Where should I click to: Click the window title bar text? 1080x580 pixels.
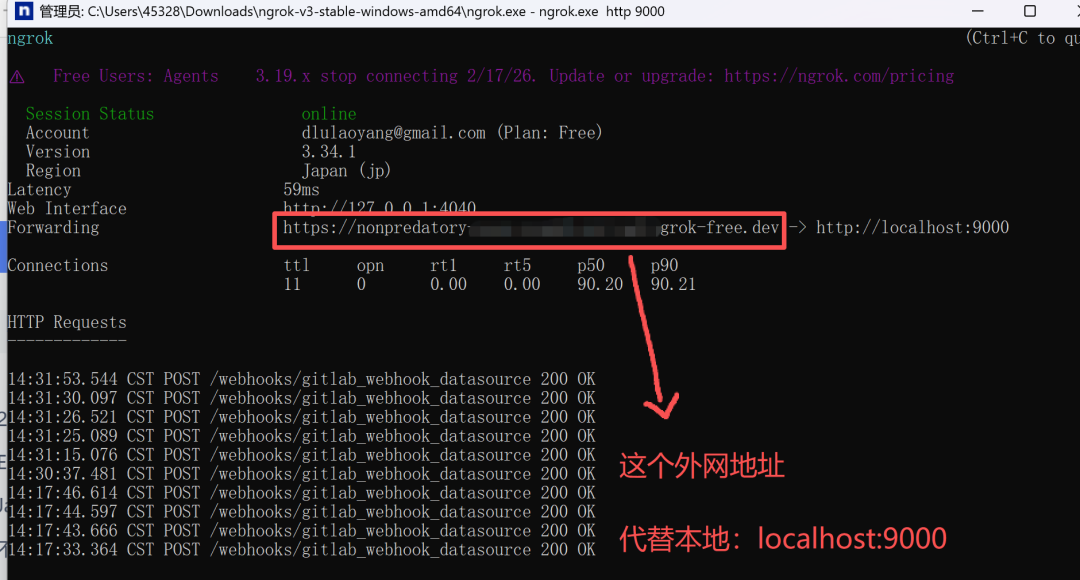(352, 11)
